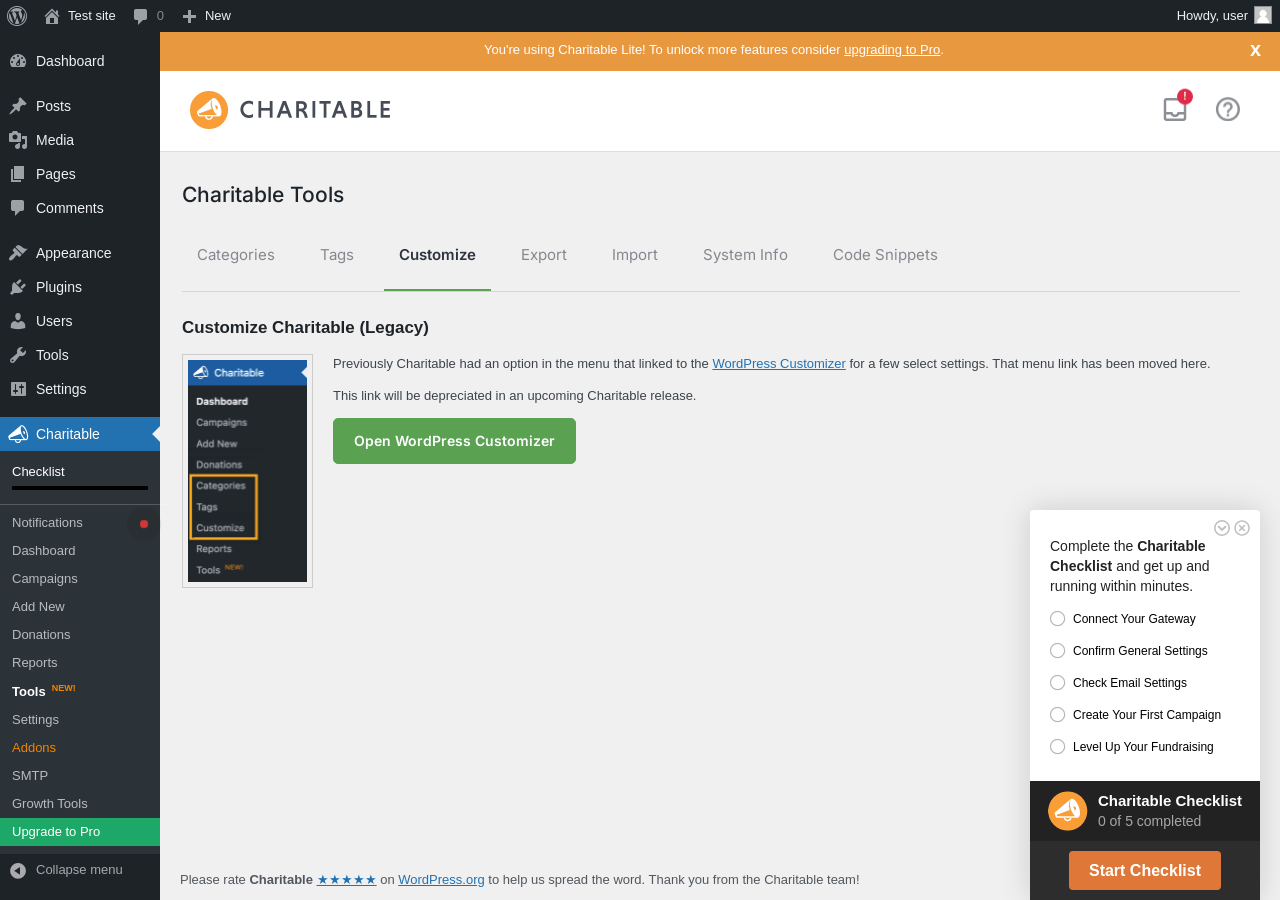1280x900 pixels.
Task: Follow the WordPress Customizer text link
Action: coord(779,364)
